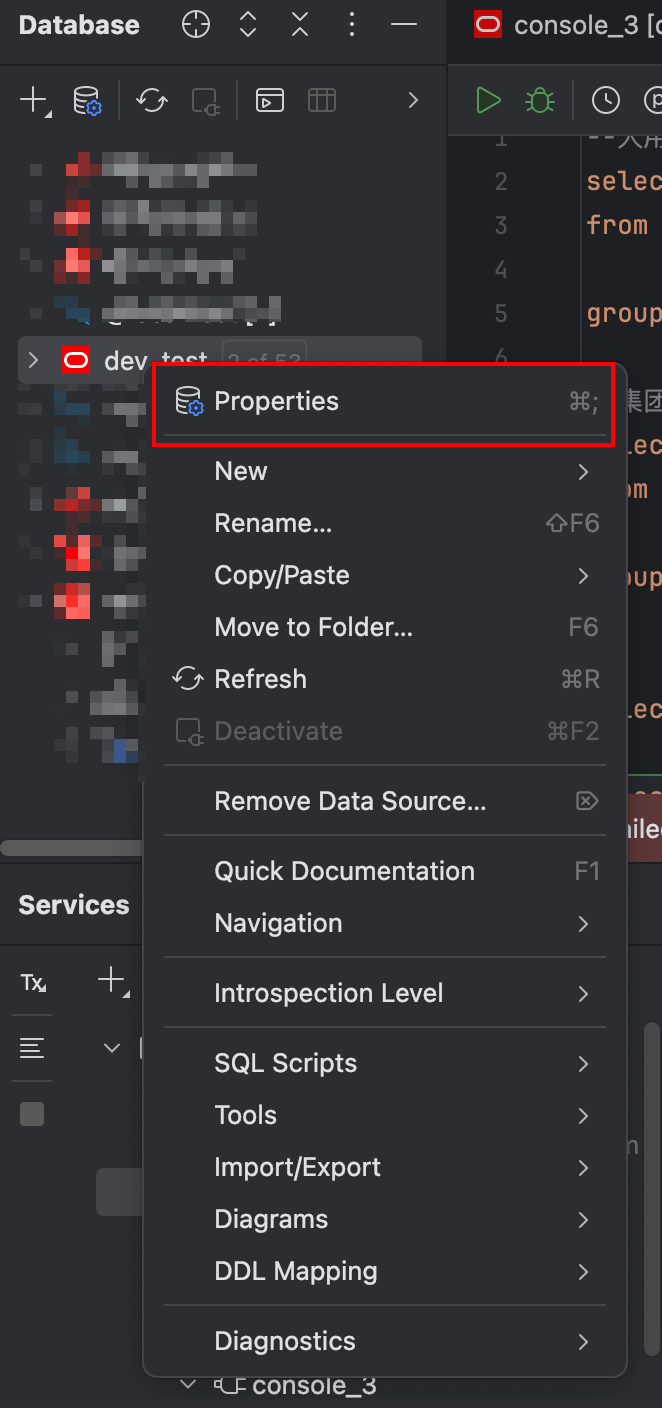Click the Select Opened File target icon
The height and width of the screenshot is (1408, 662).
click(x=196, y=25)
